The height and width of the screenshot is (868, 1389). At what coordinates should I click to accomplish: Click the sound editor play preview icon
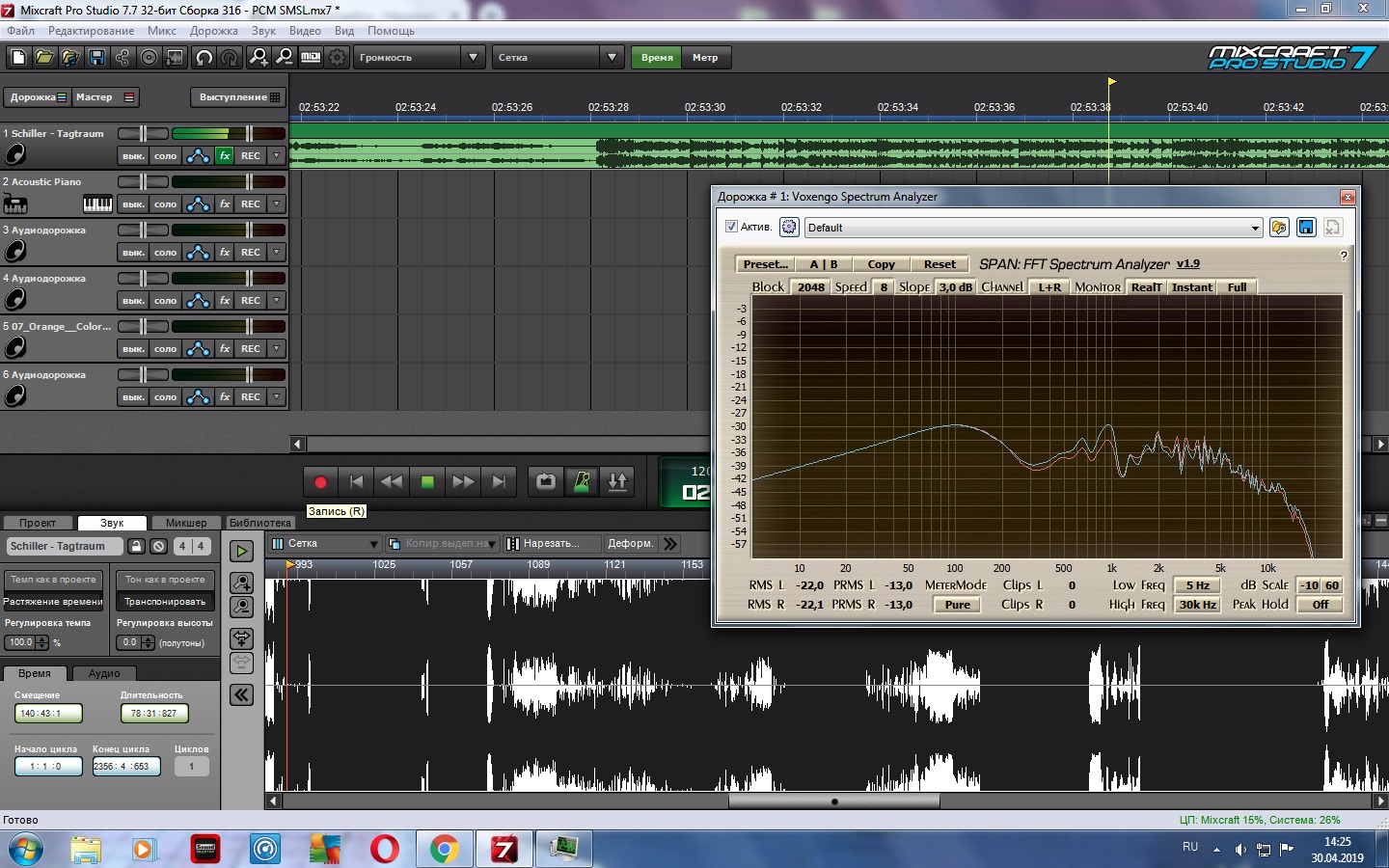pyautogui.click(x=241, y=551)
